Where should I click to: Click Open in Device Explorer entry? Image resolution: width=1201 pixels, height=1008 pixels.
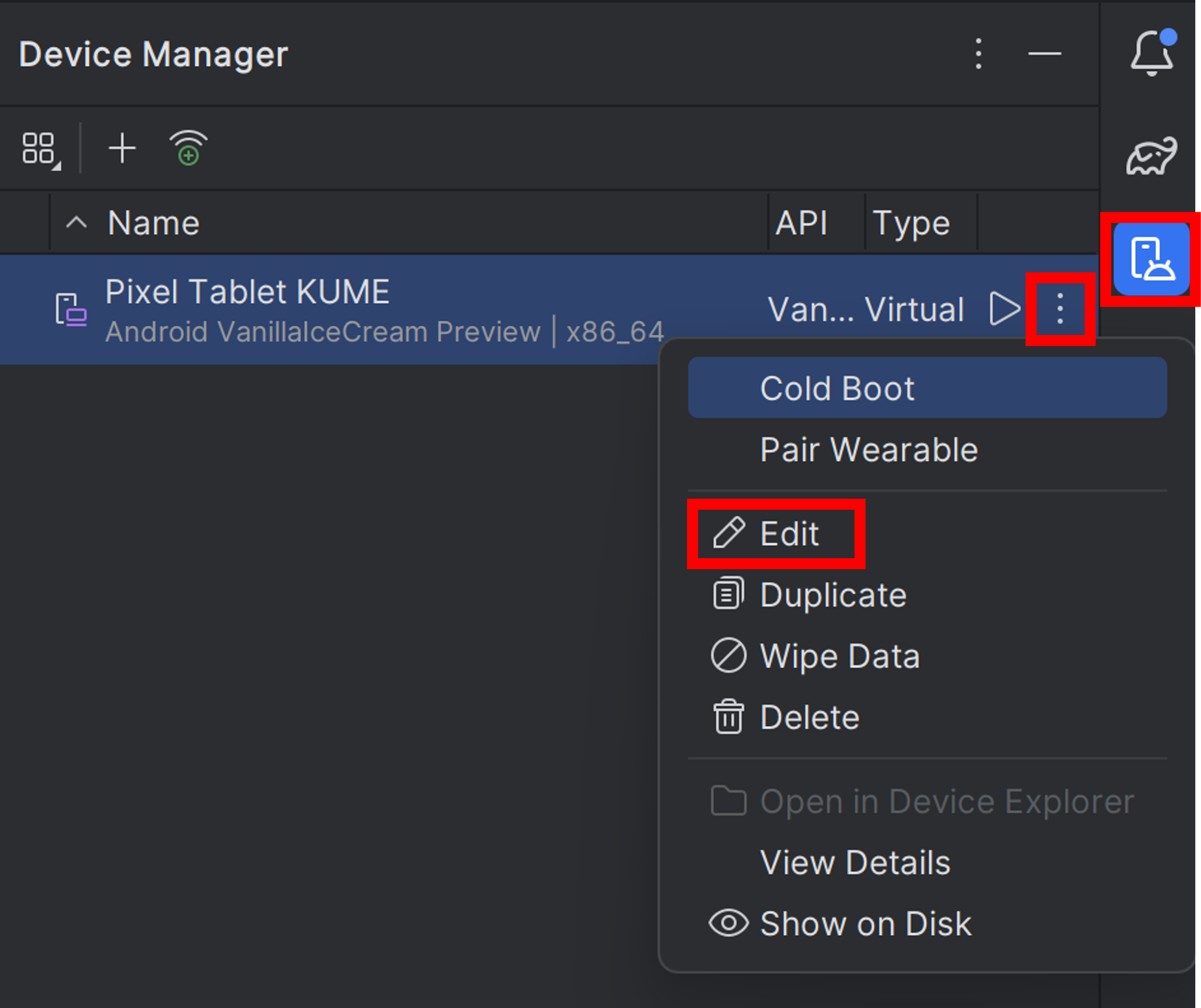point(927,801)
